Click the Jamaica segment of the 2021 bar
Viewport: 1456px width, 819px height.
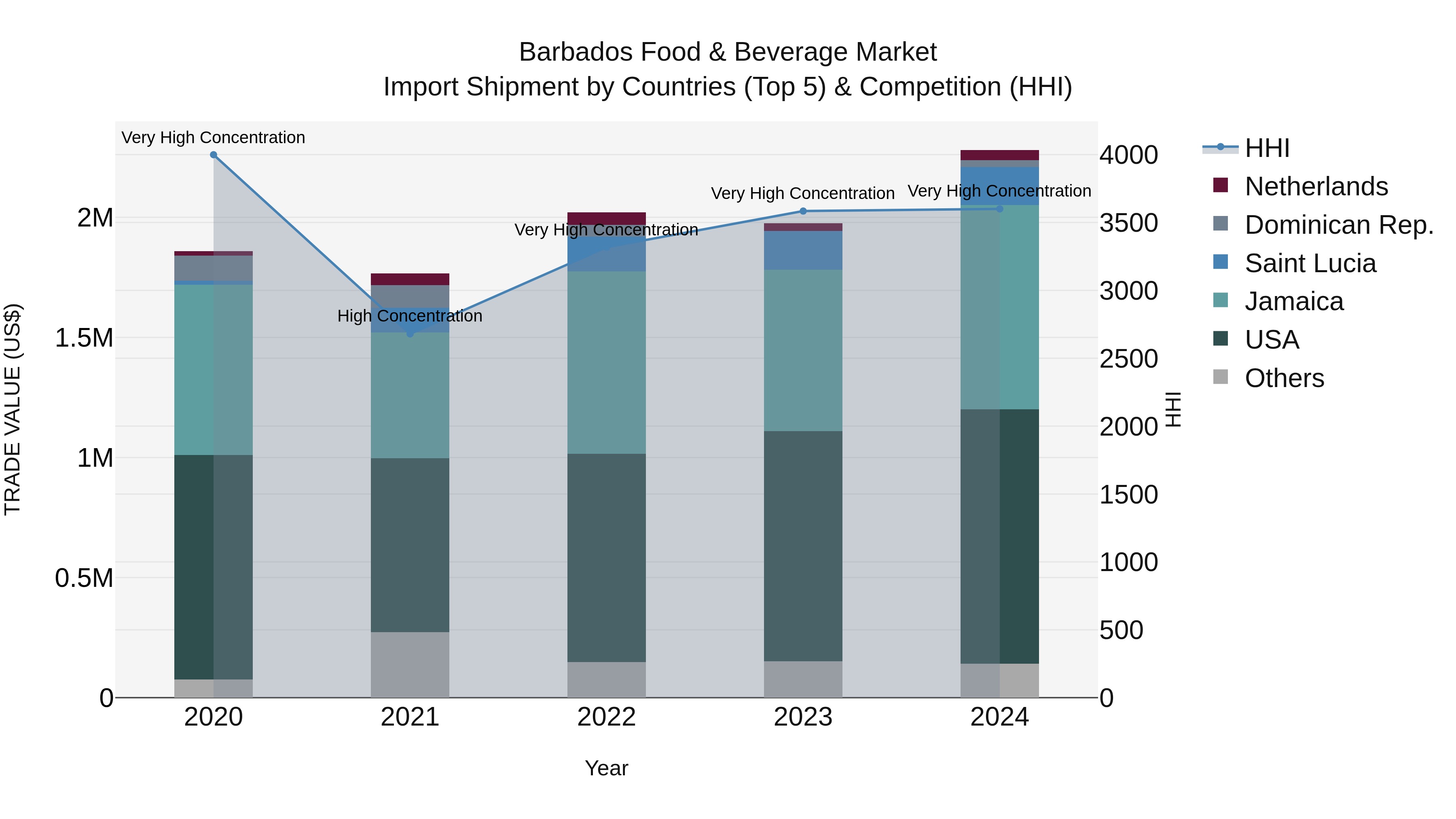[x=411, y=396]
